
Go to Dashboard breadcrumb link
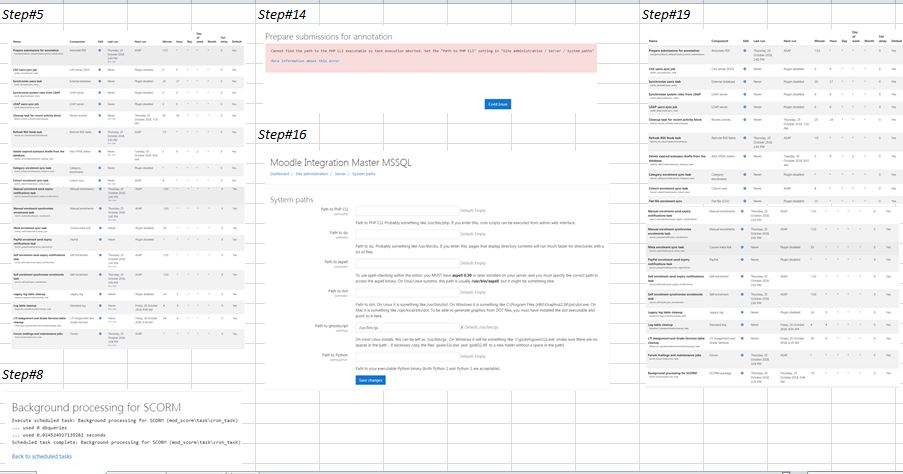pyautogui.click(x=280, y=173)
